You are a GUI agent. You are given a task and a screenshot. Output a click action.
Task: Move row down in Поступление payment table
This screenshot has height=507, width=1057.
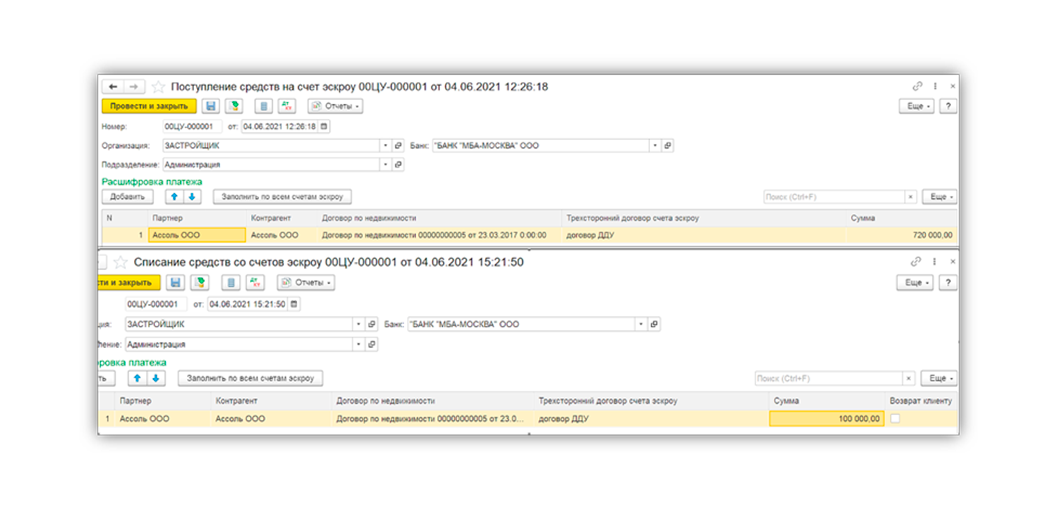click(191, 197)
